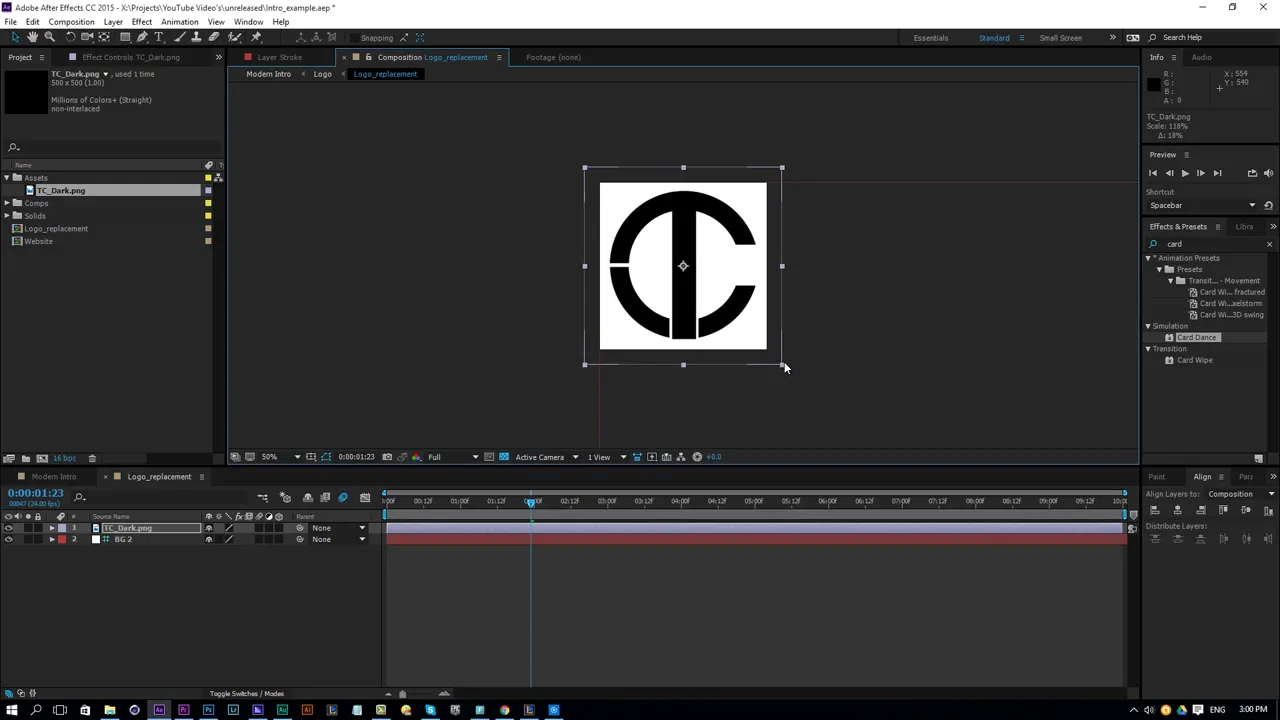Viewport: 1280px width, 720px height.
Task: Select the Clone Stamp tool
Action: click(x=197, y=37)
